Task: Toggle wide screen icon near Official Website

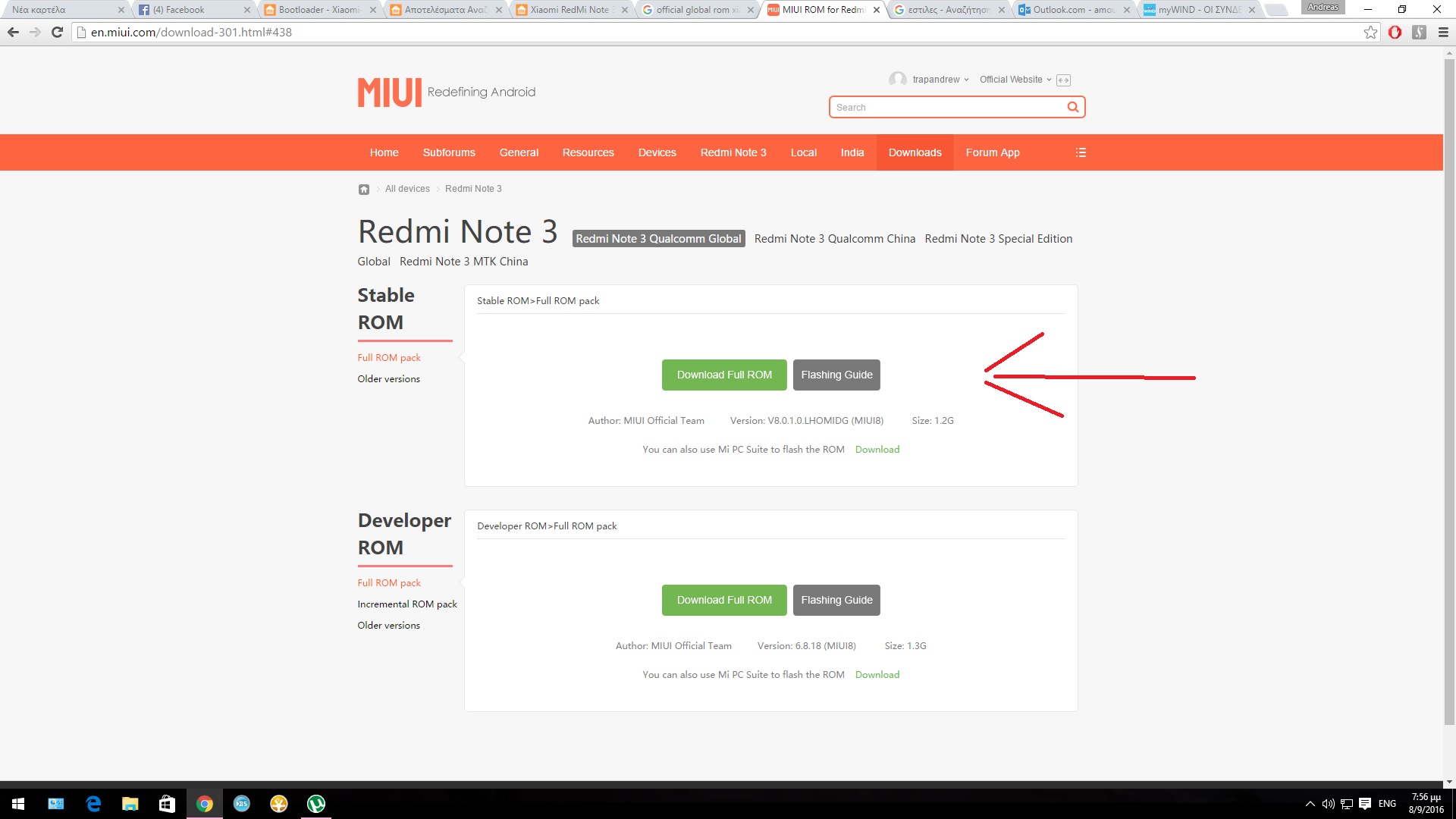Action: [x=1063, y=80]
